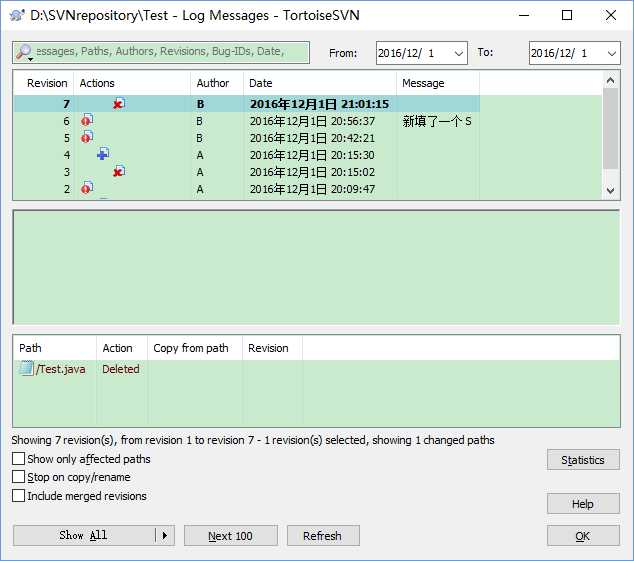
Task: Click the Path column header in changed paths
Action: (x=55, y=348)
